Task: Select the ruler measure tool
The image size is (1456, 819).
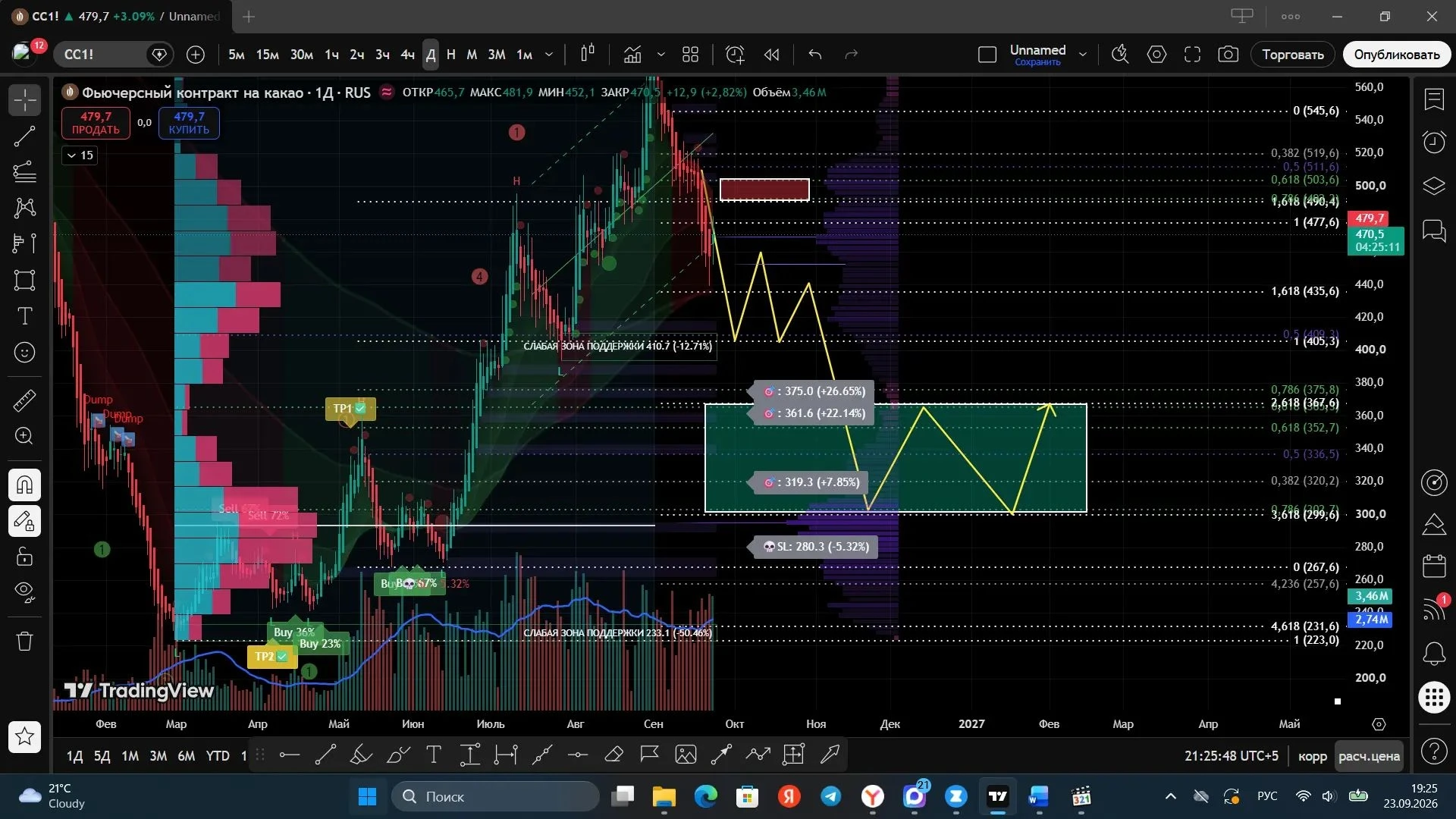Action: click(x=24, y=400)
